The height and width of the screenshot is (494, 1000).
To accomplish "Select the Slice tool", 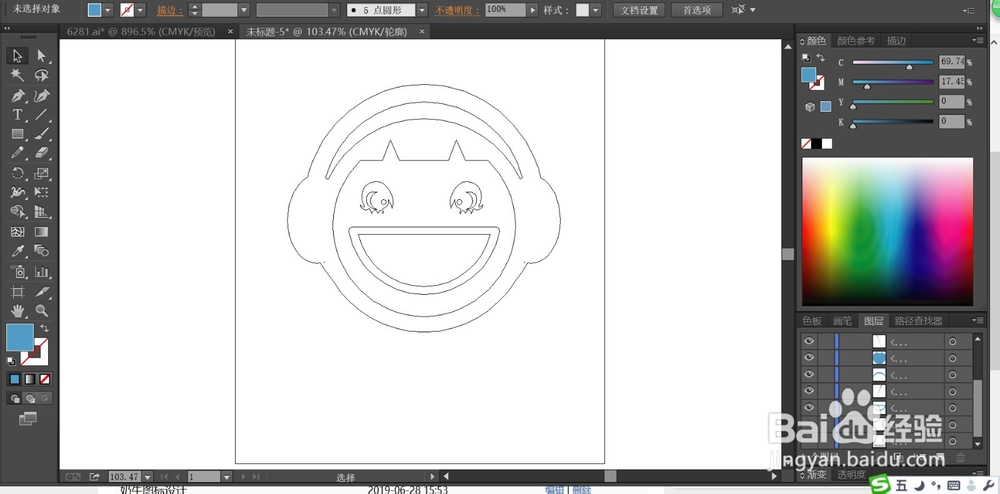I will point(41,292).
